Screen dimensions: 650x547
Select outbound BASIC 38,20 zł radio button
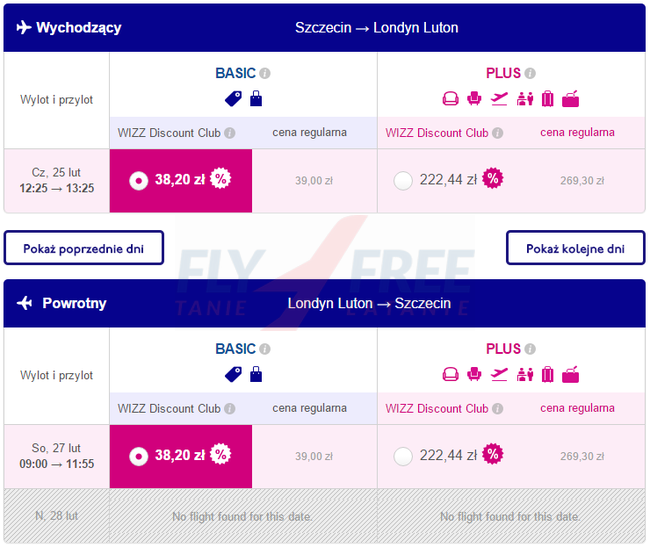coord(139,180)
